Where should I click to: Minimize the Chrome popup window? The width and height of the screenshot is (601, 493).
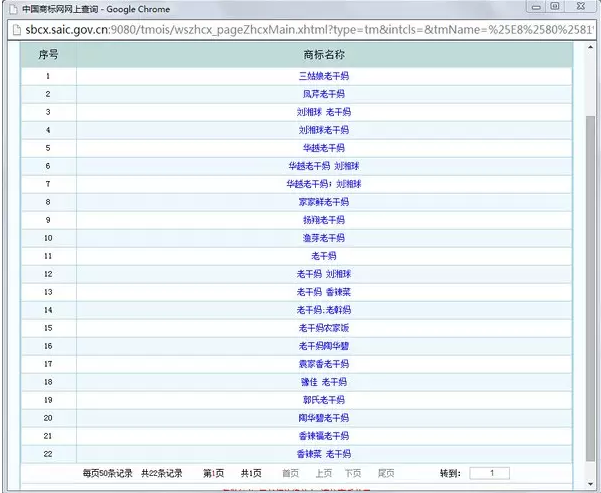coord(535,7)
